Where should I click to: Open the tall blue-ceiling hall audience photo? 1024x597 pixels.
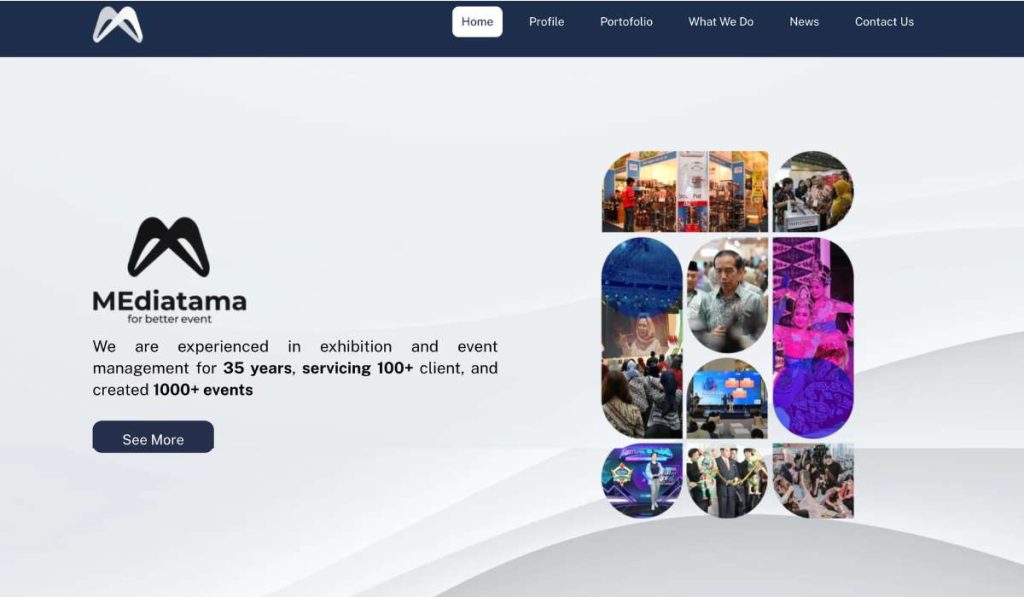point(641,337)
